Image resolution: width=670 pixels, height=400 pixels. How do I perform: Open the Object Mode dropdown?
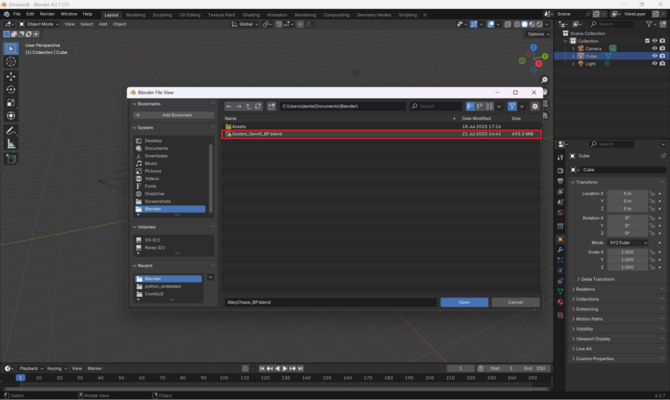click(x=38, y=24)
